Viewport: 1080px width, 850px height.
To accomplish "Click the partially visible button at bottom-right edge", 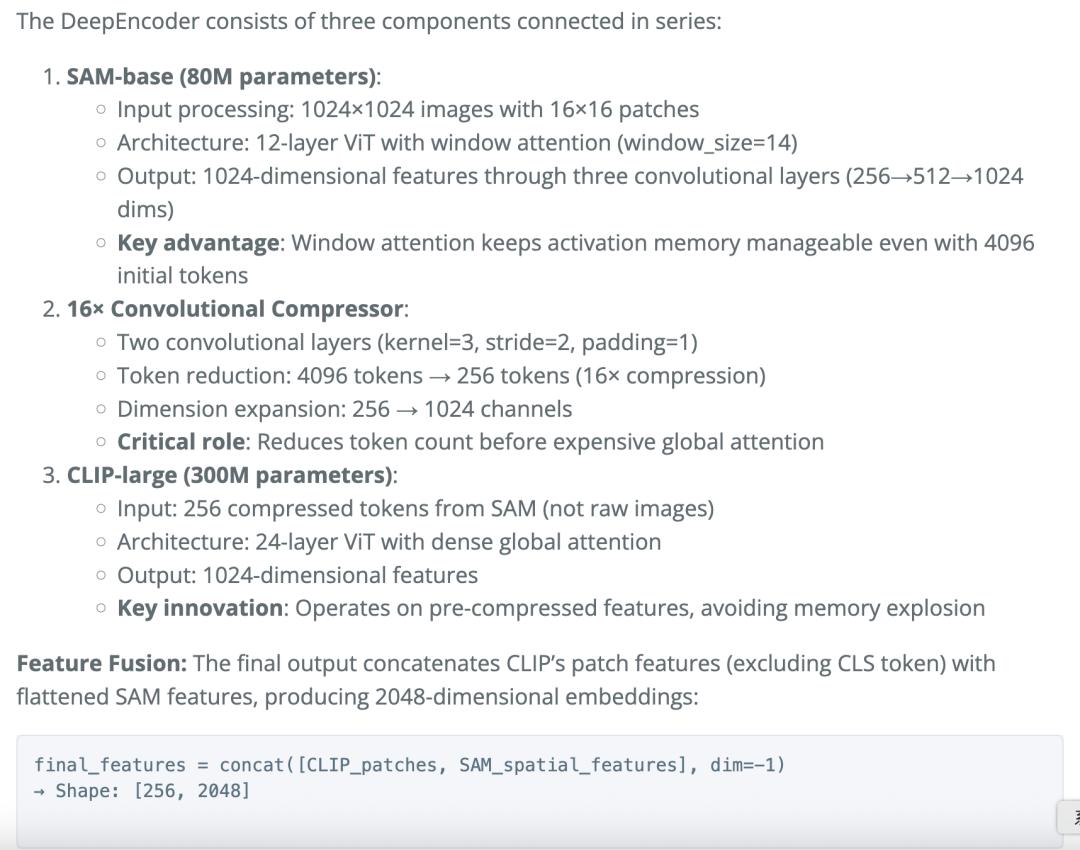I will (x=1069, y=817).
